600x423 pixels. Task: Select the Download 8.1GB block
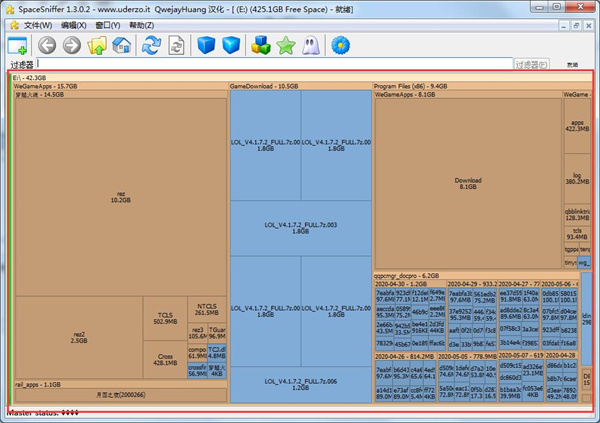[468, 183]
